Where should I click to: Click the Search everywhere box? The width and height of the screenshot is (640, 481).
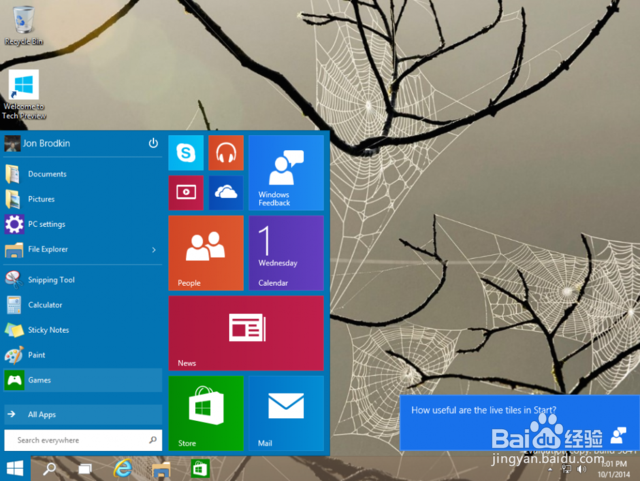pyautogui.click(x=83, y=440)
